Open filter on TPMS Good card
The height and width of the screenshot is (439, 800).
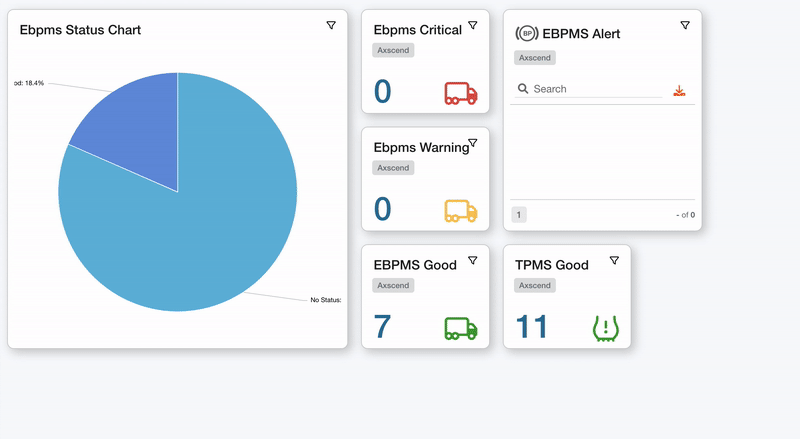[614, 261]
